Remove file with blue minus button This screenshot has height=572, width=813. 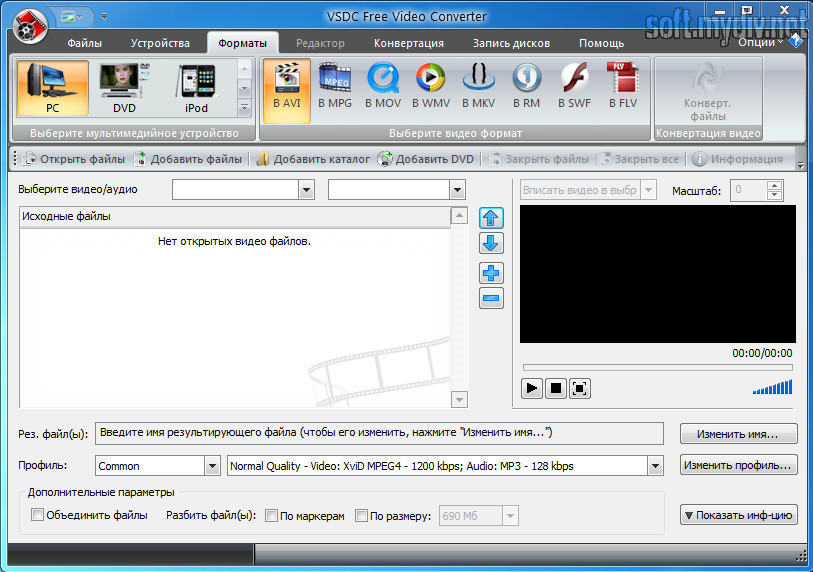pyautogui.click(x=490, y=298)
